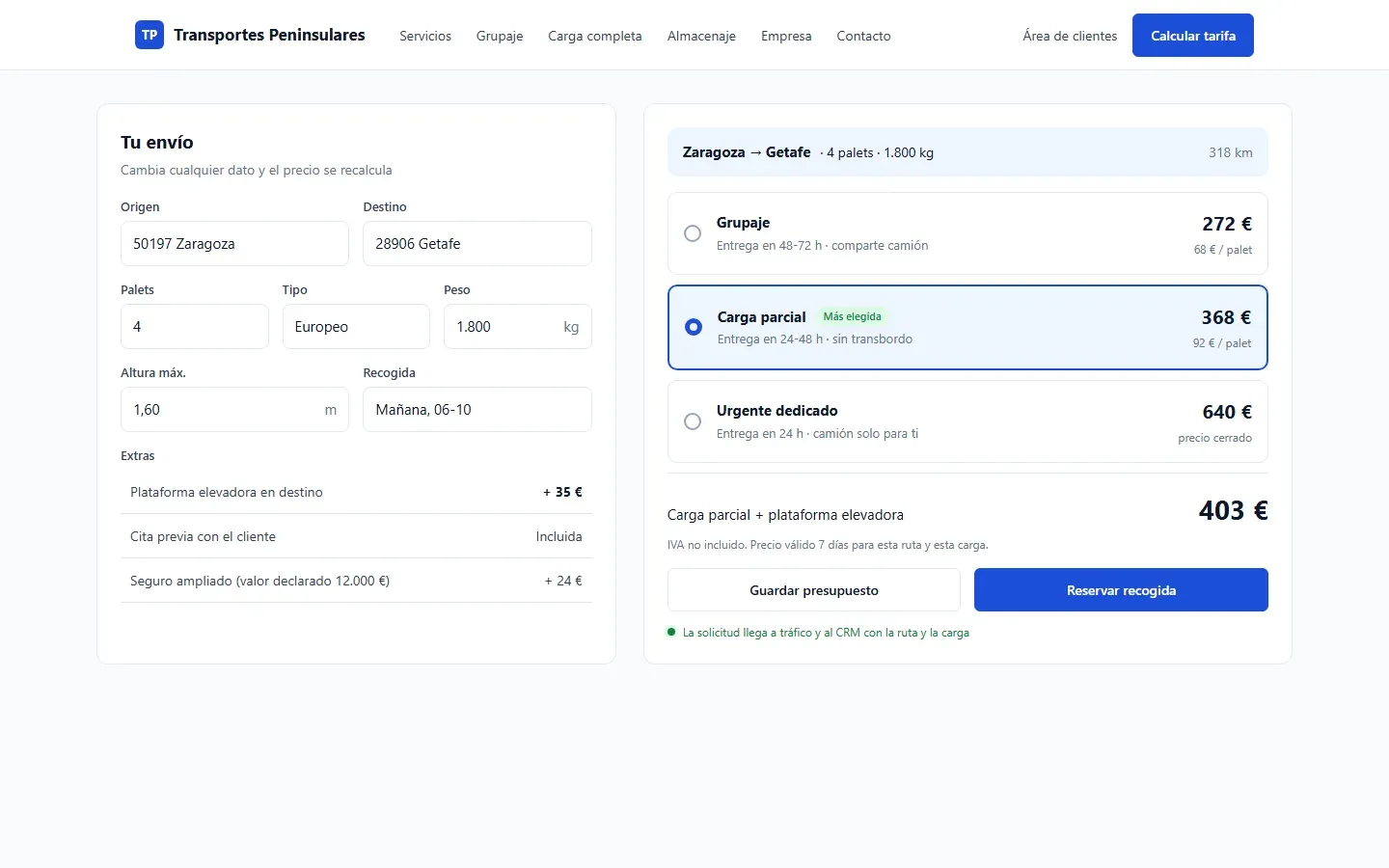Select the Carga parcial radio option

(694, 327)
